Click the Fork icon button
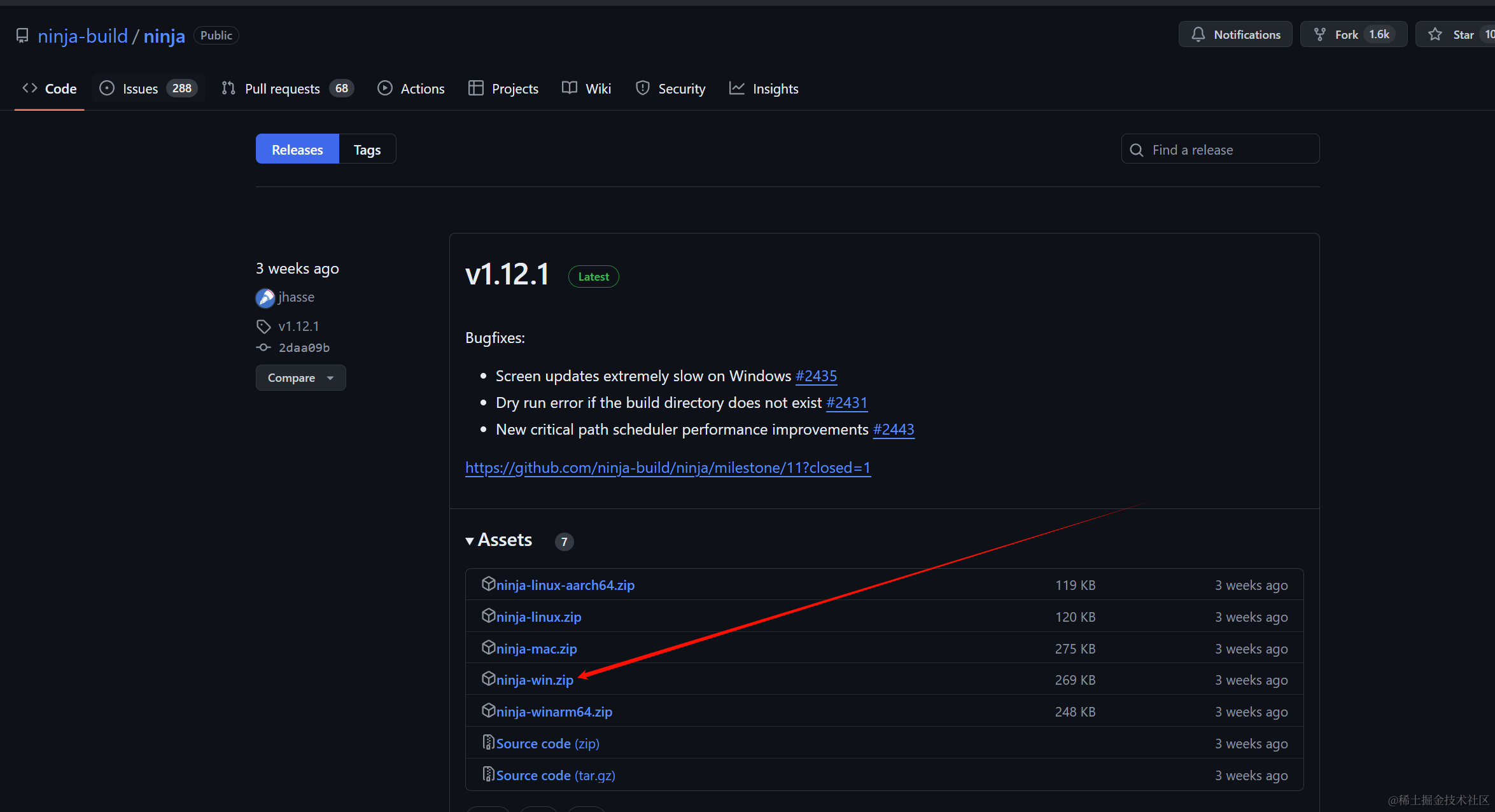Screen dimensions: 1495x812 pyautogui.click(x=1320, y=34)
